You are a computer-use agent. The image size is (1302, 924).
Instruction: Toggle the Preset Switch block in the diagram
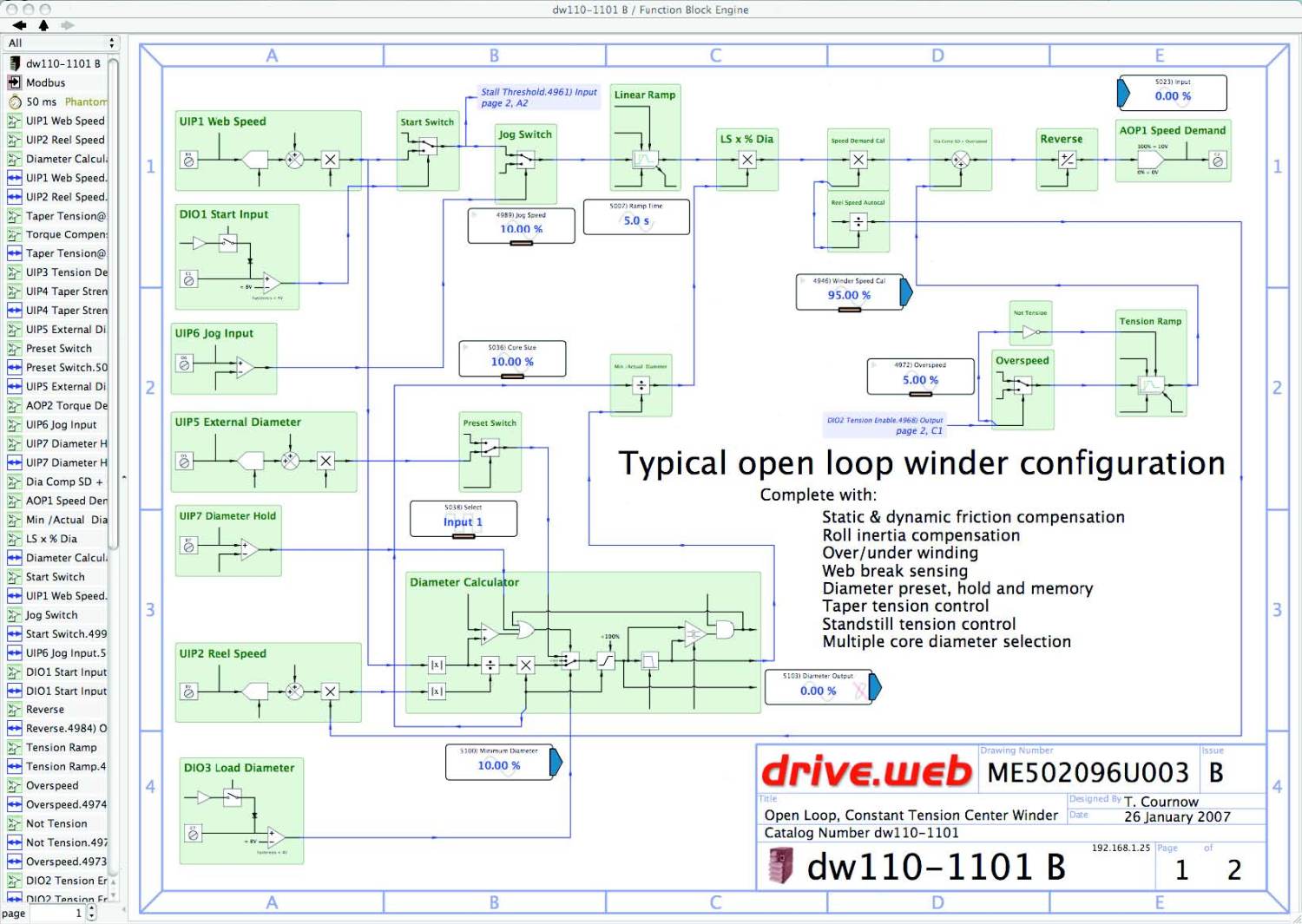click(490, 447)
